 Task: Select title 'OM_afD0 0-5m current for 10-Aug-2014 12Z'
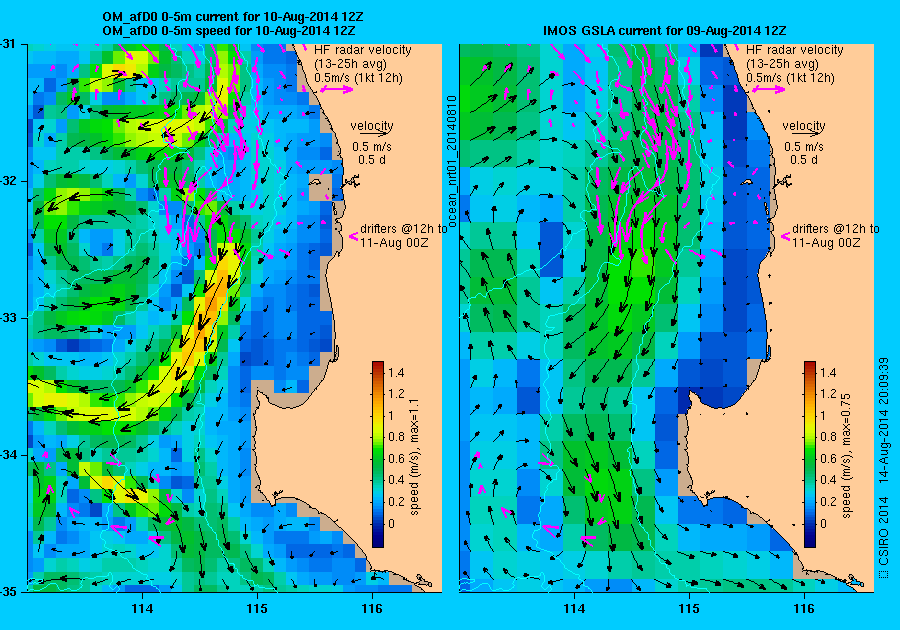point(232,17)
